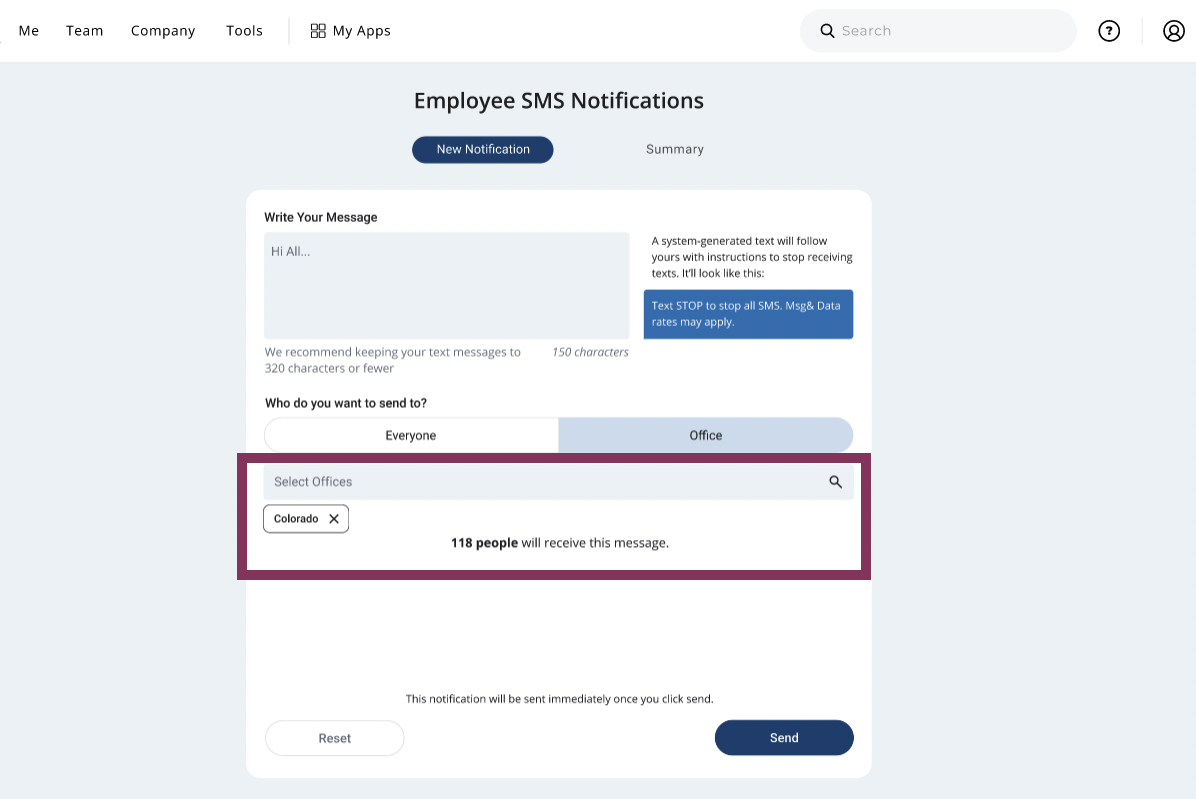Click the Colorado office tag
The image size is (1196, 799).
(x=306, y=518)
